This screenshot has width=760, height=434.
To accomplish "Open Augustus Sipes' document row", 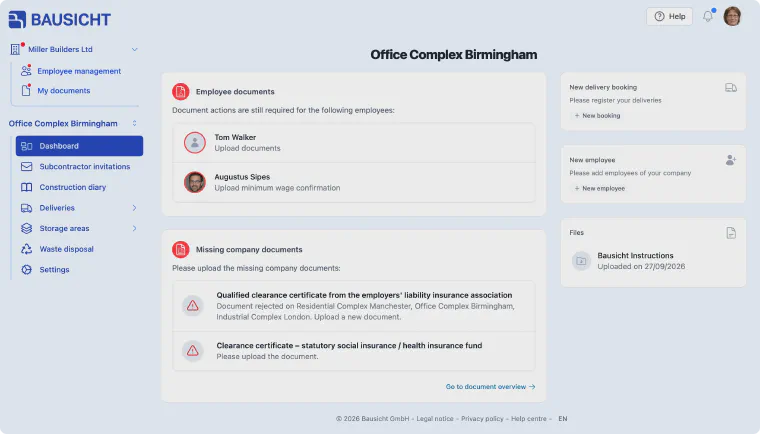I will [354, 182].
